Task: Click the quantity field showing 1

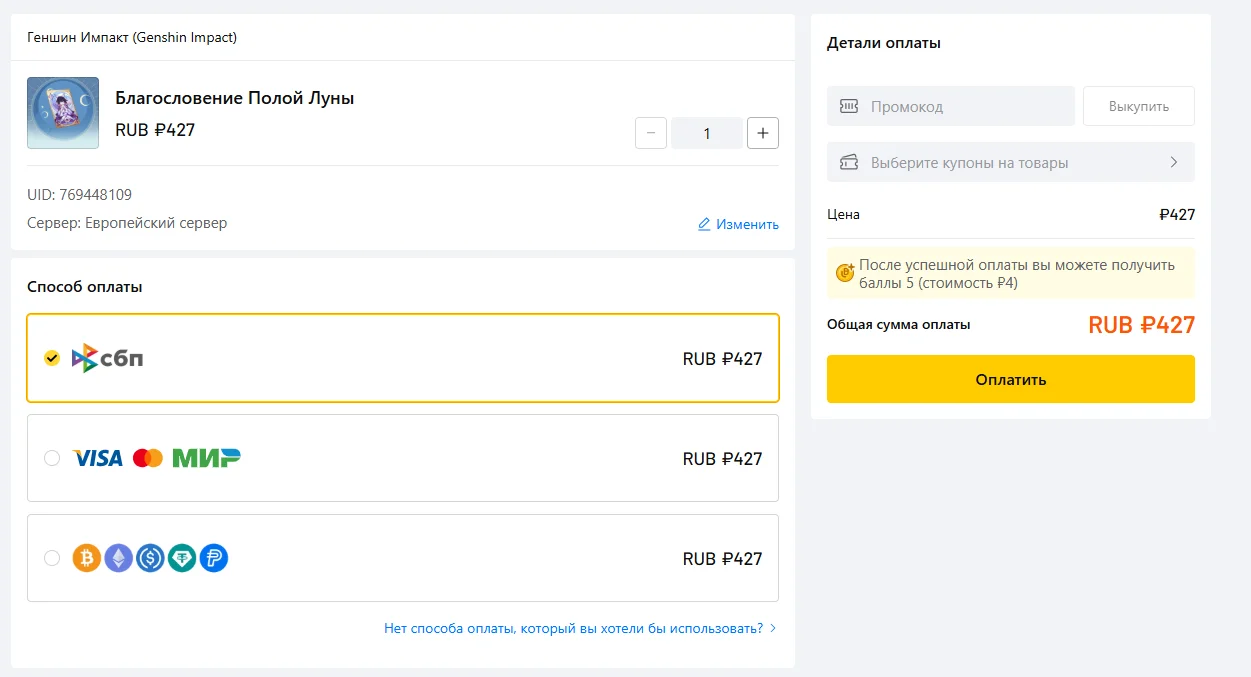Action: pyautogui.click(x=707, y=133)
